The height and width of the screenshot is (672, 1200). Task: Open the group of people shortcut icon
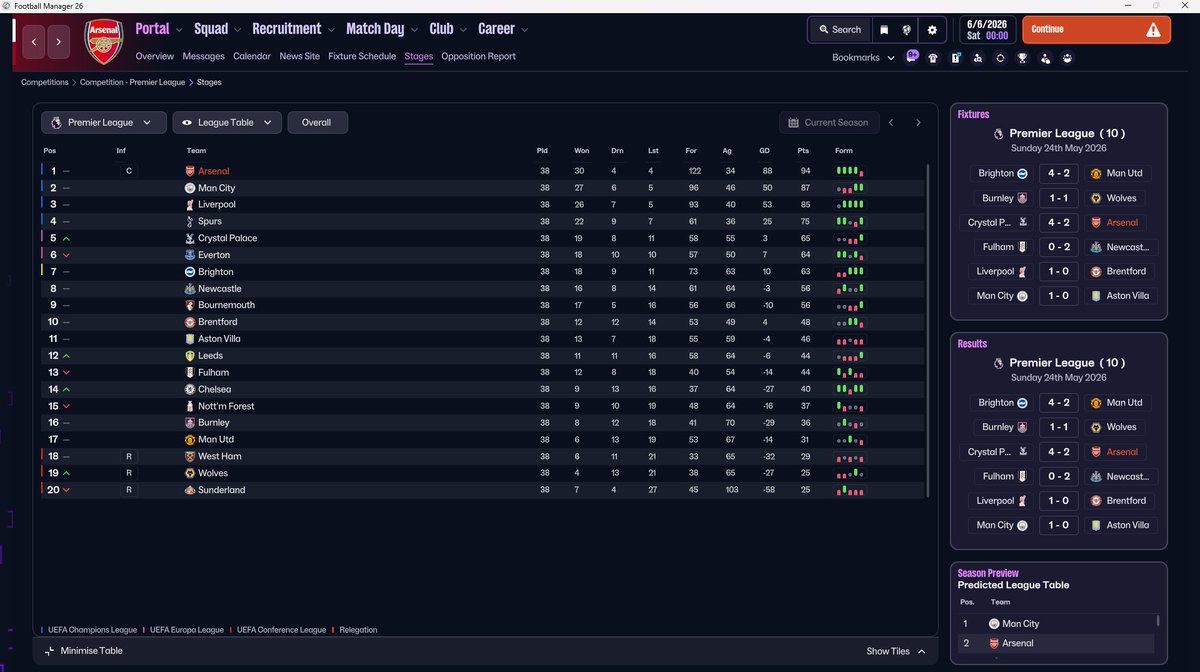pos(1068,58)
